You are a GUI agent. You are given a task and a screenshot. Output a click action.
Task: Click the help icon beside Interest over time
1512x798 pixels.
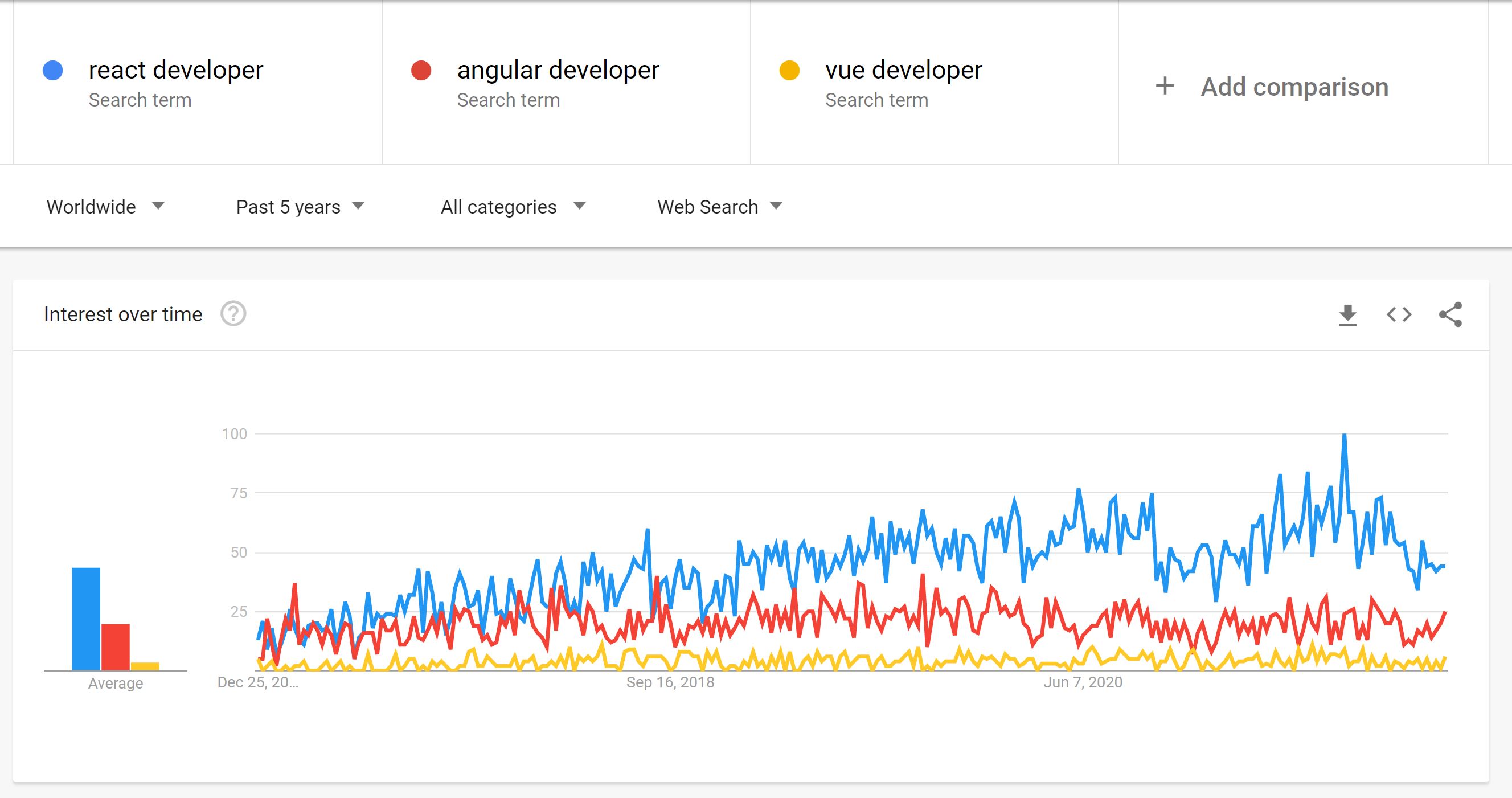[233, 314]
